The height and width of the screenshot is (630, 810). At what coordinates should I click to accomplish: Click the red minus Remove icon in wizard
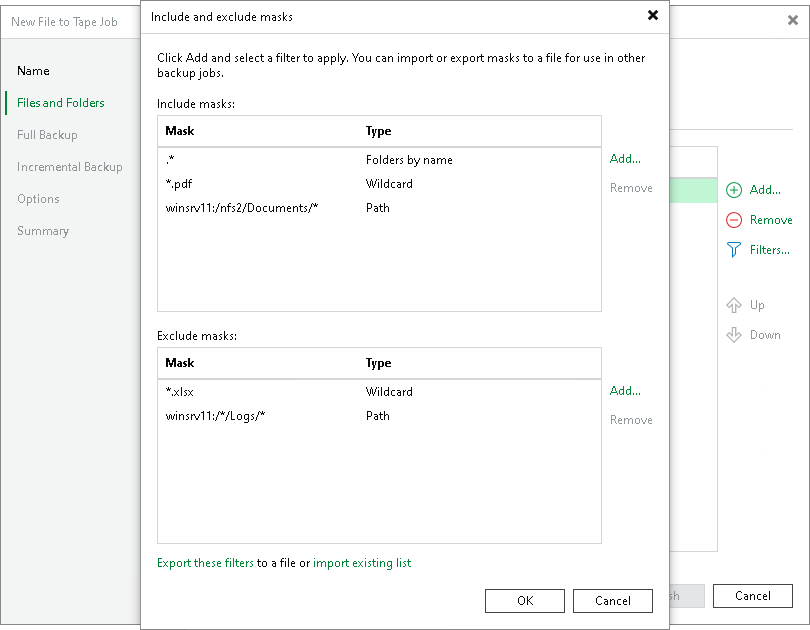pyautogui.click(x=734, y=220)
